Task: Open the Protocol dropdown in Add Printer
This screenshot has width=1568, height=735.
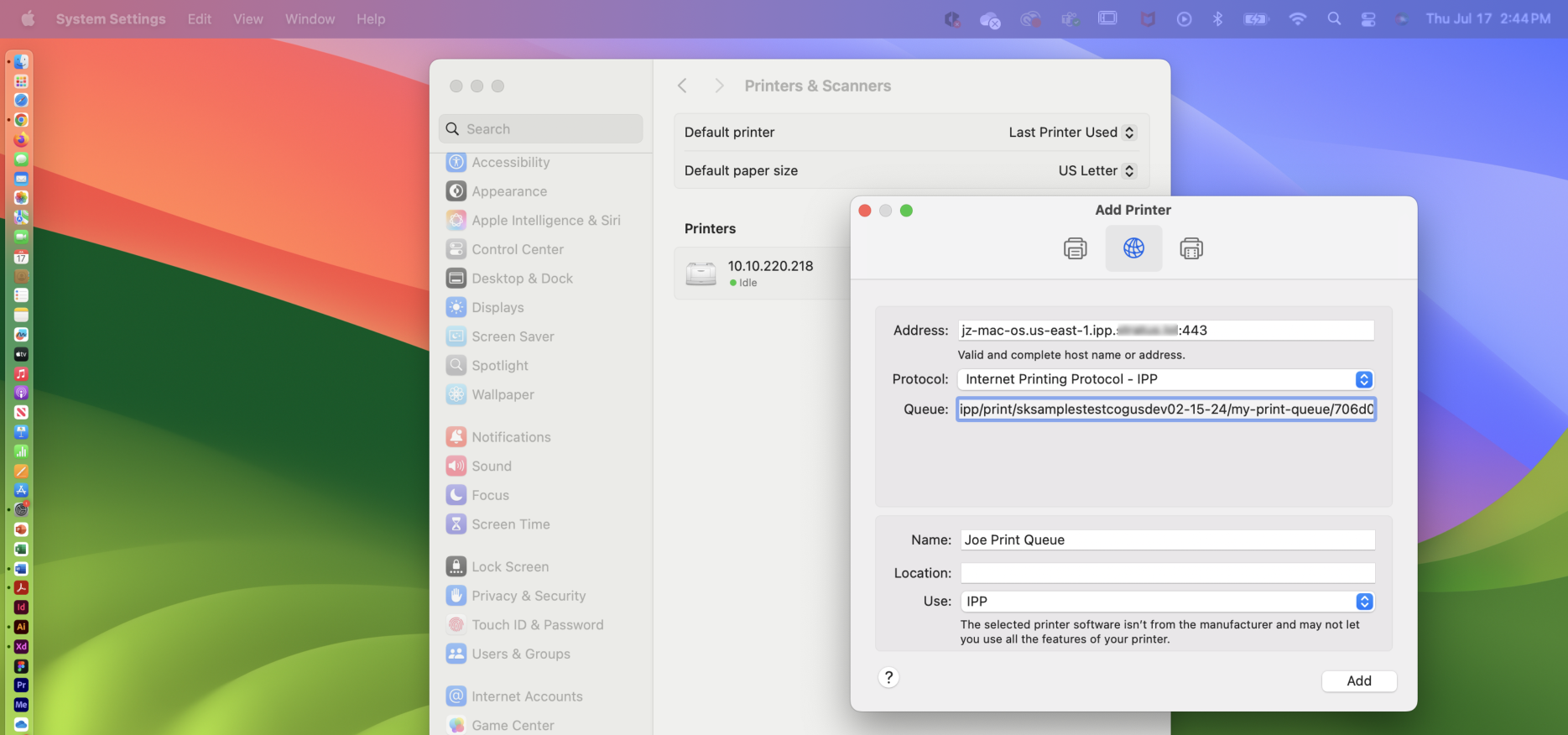Action: coord(1165,379)
